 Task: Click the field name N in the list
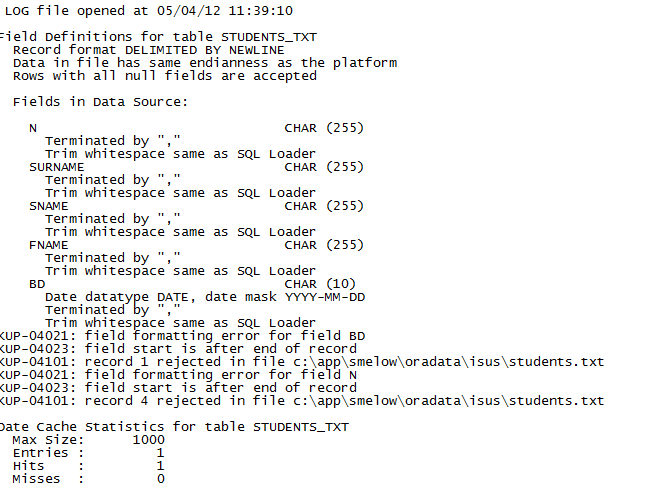[34, 128]
